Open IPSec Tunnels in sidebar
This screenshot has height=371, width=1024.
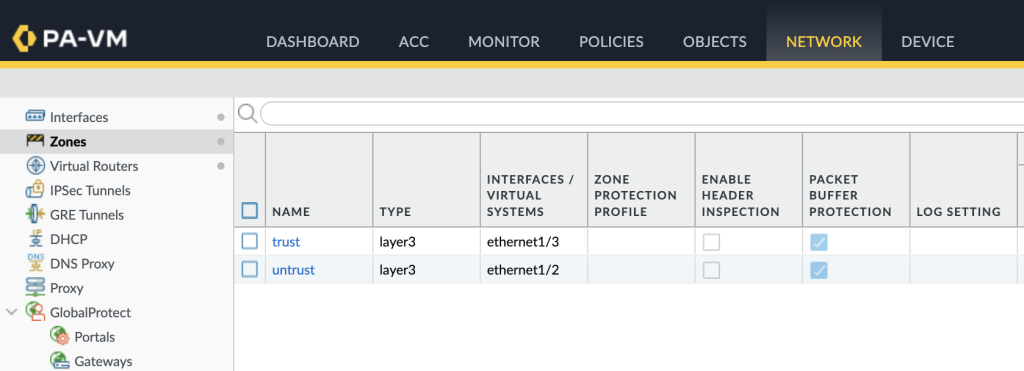pyautogui.click(x=90, y=191)
